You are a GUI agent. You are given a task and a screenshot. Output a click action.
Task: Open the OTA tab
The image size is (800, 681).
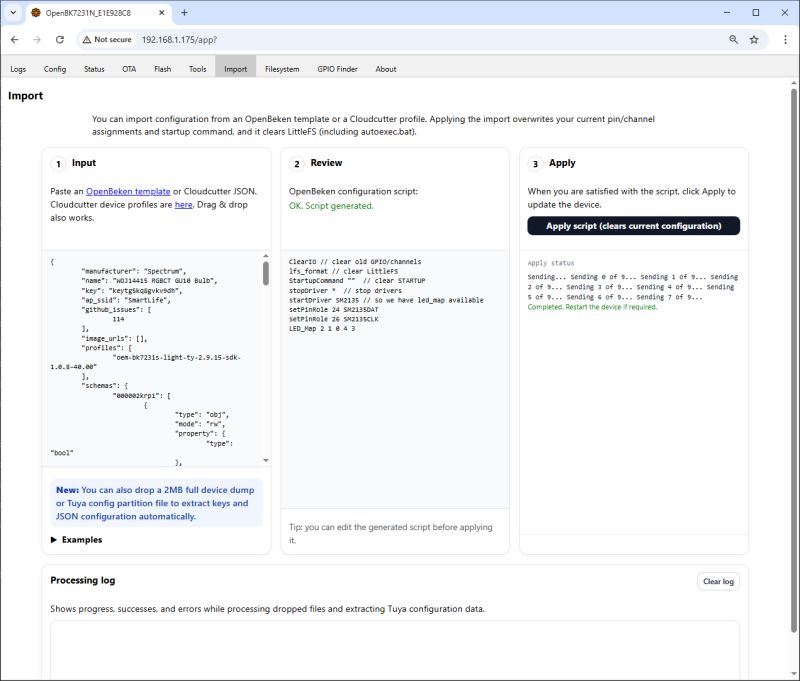128,69
